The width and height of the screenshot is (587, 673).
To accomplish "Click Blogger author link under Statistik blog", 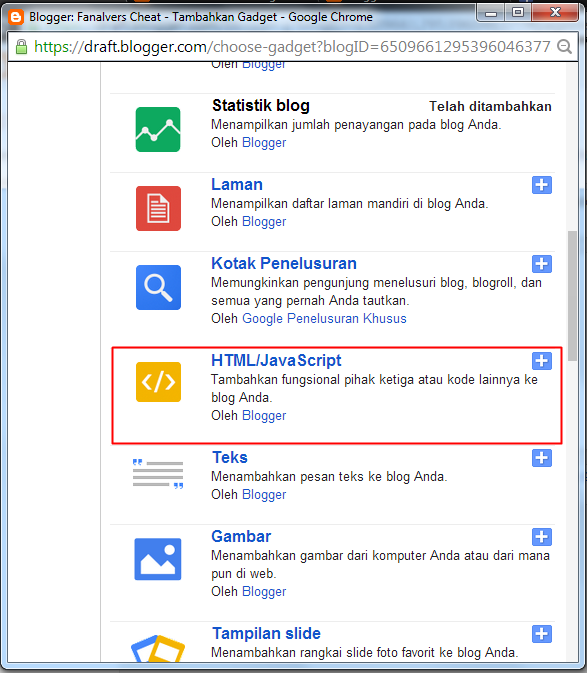I will [x=264, y=142].
